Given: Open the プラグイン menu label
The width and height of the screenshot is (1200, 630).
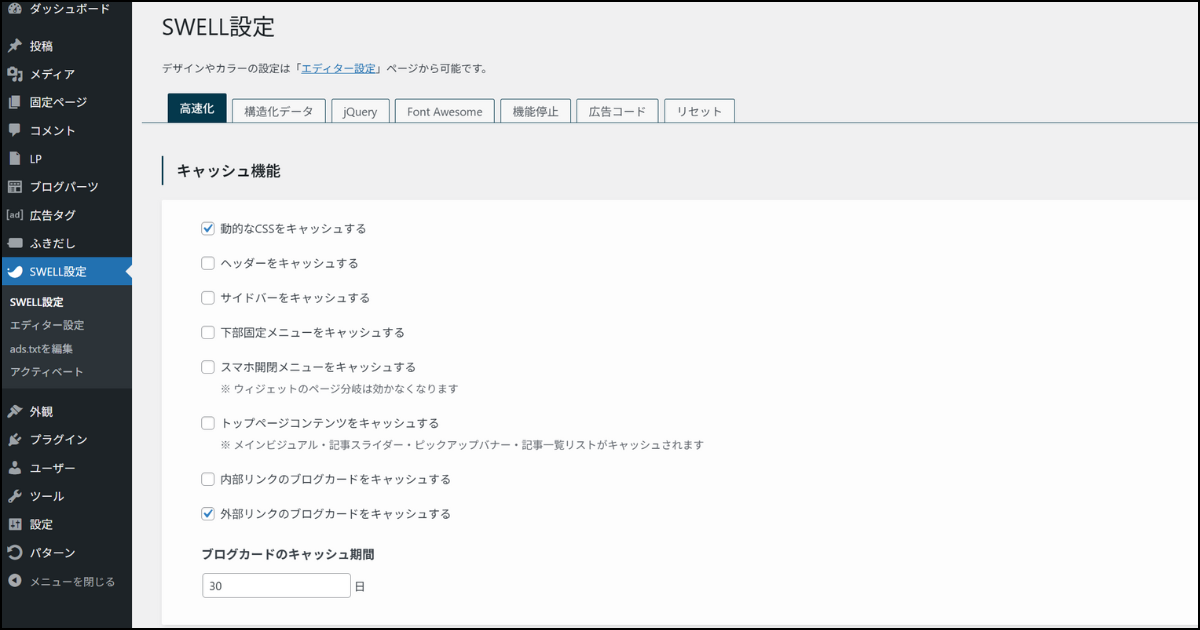Looking at the screenshot, I should click(58, 439).
